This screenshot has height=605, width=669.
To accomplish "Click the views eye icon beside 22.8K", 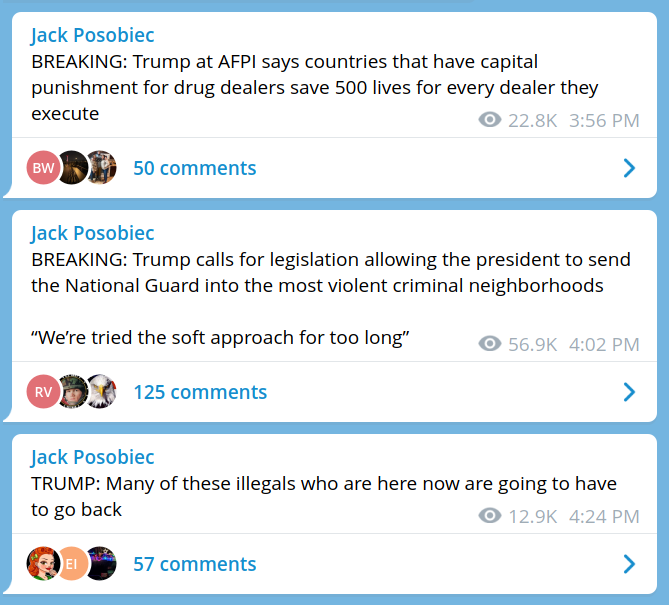I will point(490,121).
